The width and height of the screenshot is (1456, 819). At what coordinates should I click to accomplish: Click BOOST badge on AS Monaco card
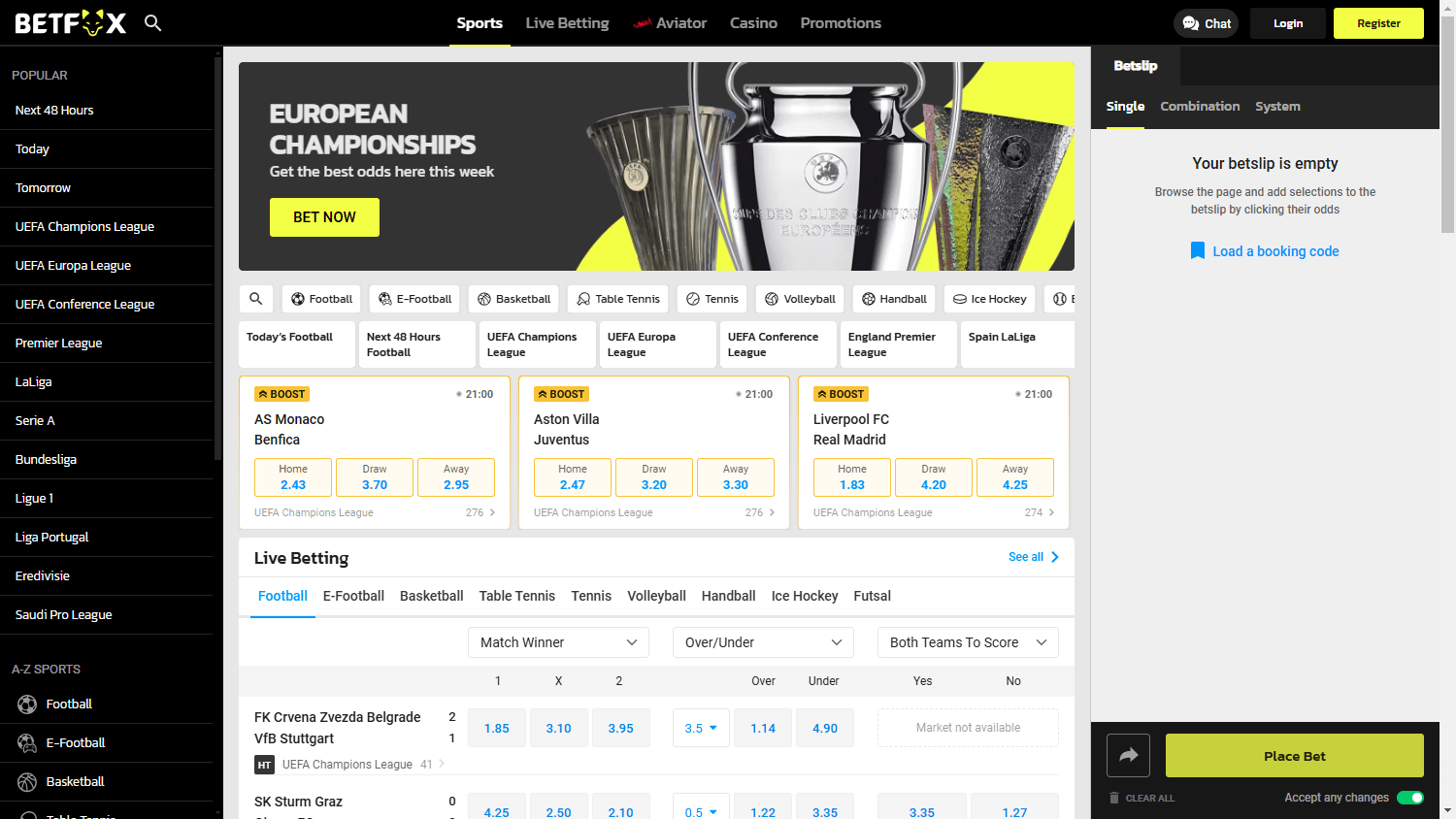click(282, 394)
